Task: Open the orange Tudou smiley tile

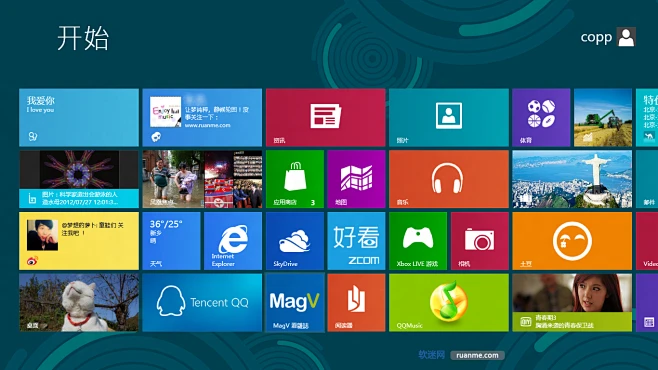Action: [x=572, y=241]
